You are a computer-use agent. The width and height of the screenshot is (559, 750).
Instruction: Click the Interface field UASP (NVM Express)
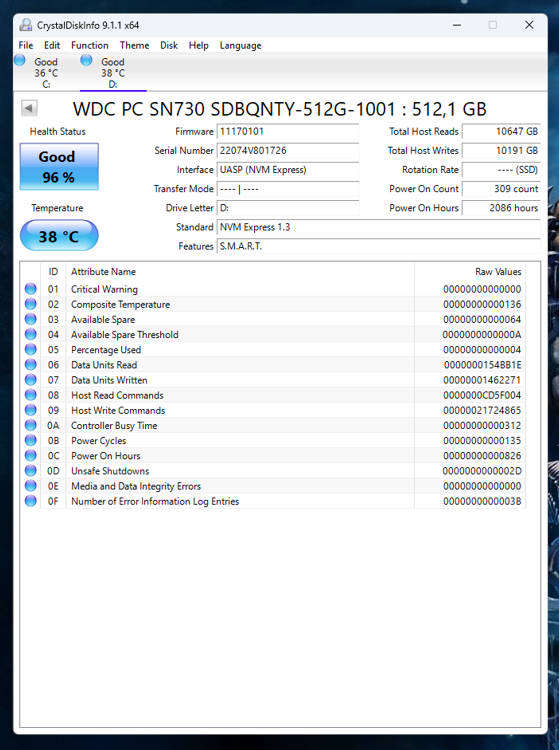tap(288, 170)
